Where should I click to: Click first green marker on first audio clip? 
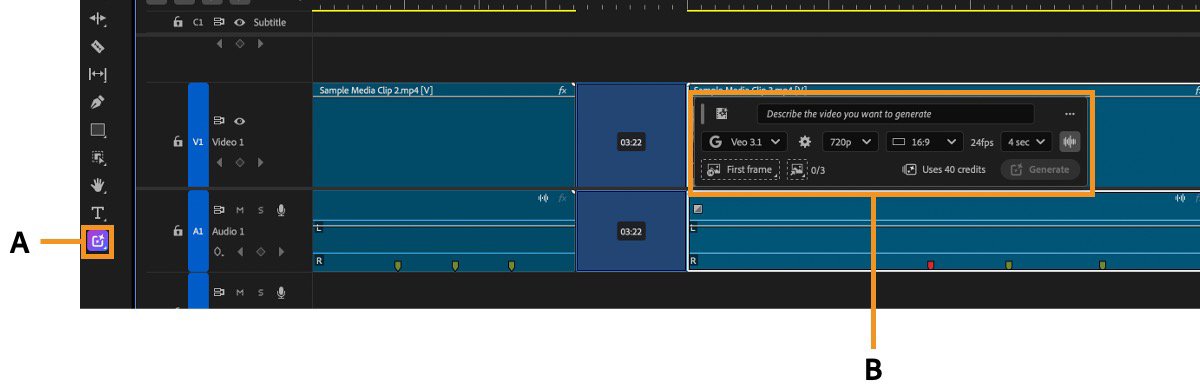pyautogui.click(x=398, y=265)
